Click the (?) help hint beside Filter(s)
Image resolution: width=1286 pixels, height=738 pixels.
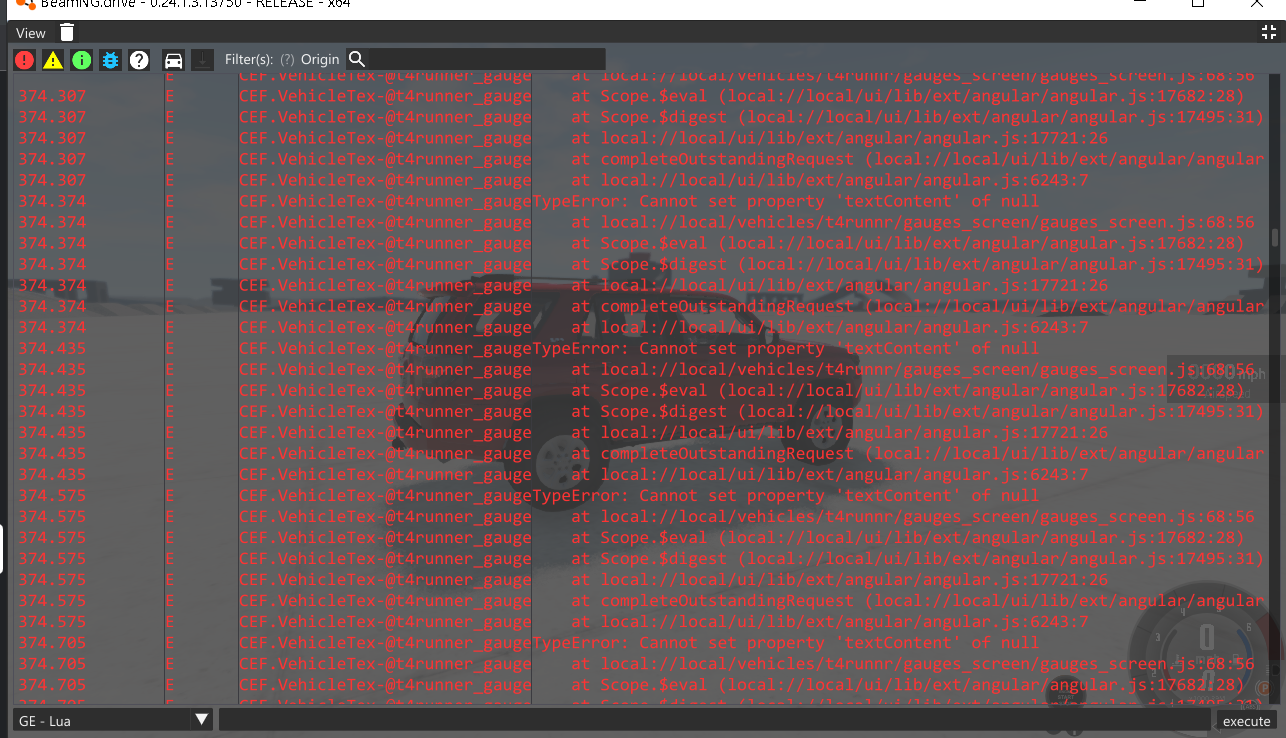pyautogui.click(x=287, y=60)
